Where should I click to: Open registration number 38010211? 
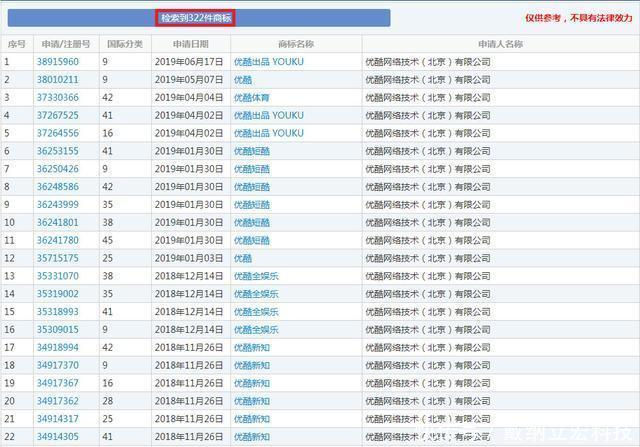58,80
